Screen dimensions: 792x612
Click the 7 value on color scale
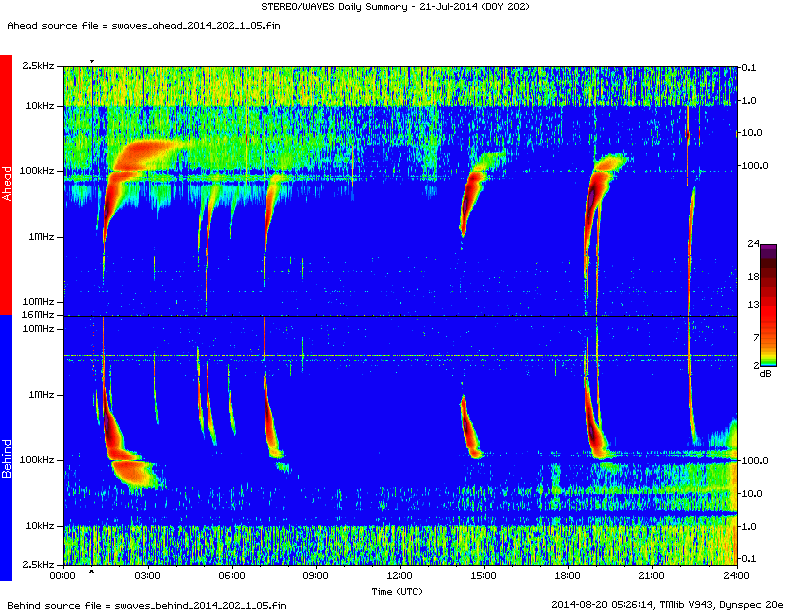point(756,337)
